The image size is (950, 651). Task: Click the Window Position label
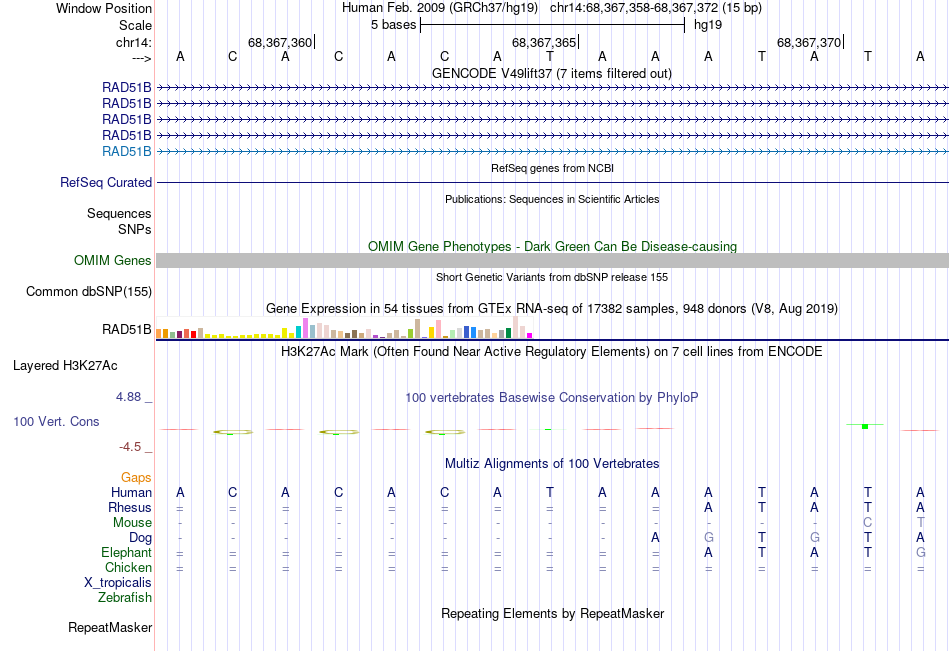pyautogui.click(x=104, y=8)
